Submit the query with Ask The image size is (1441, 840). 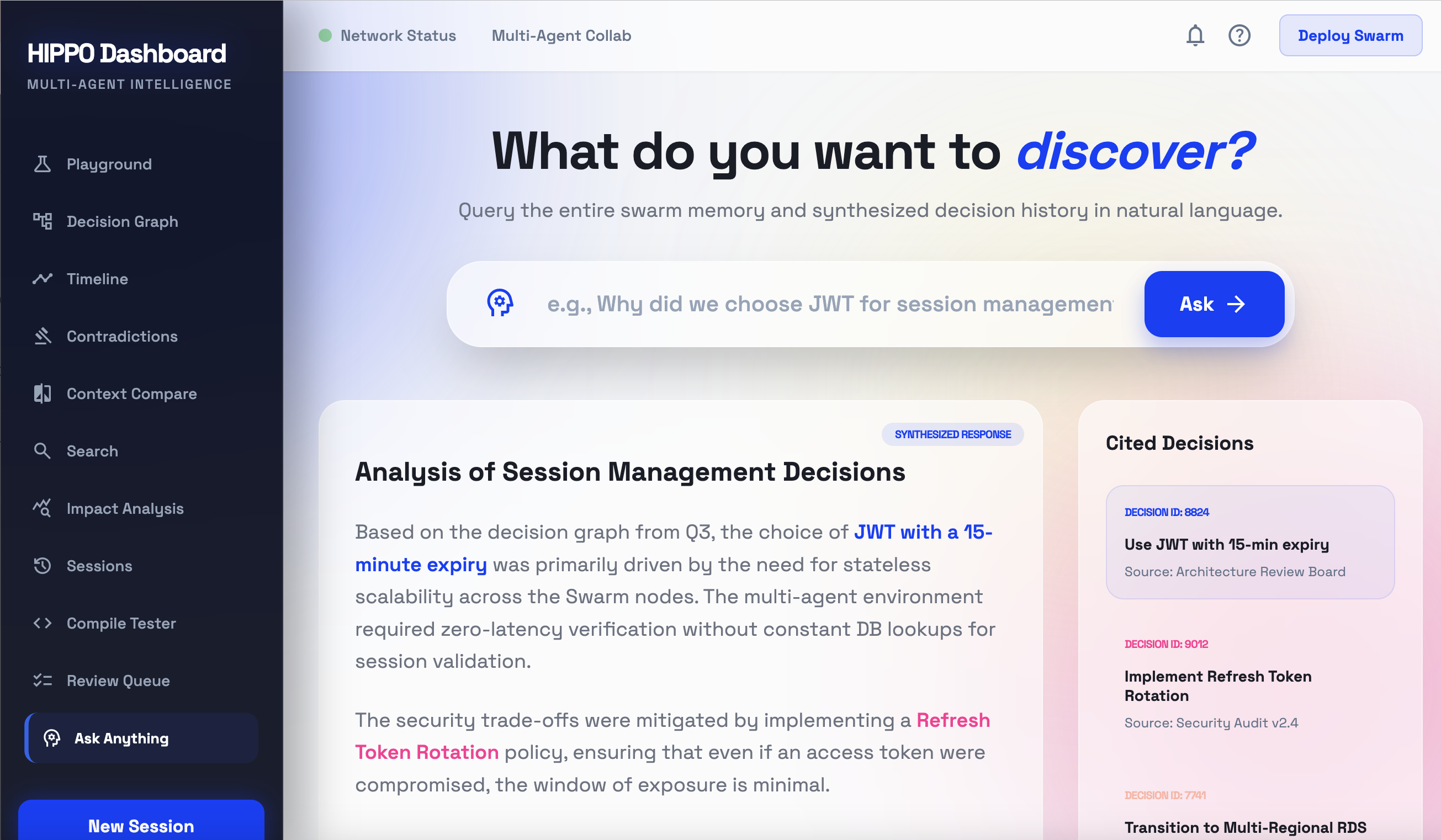point(1214,304)
